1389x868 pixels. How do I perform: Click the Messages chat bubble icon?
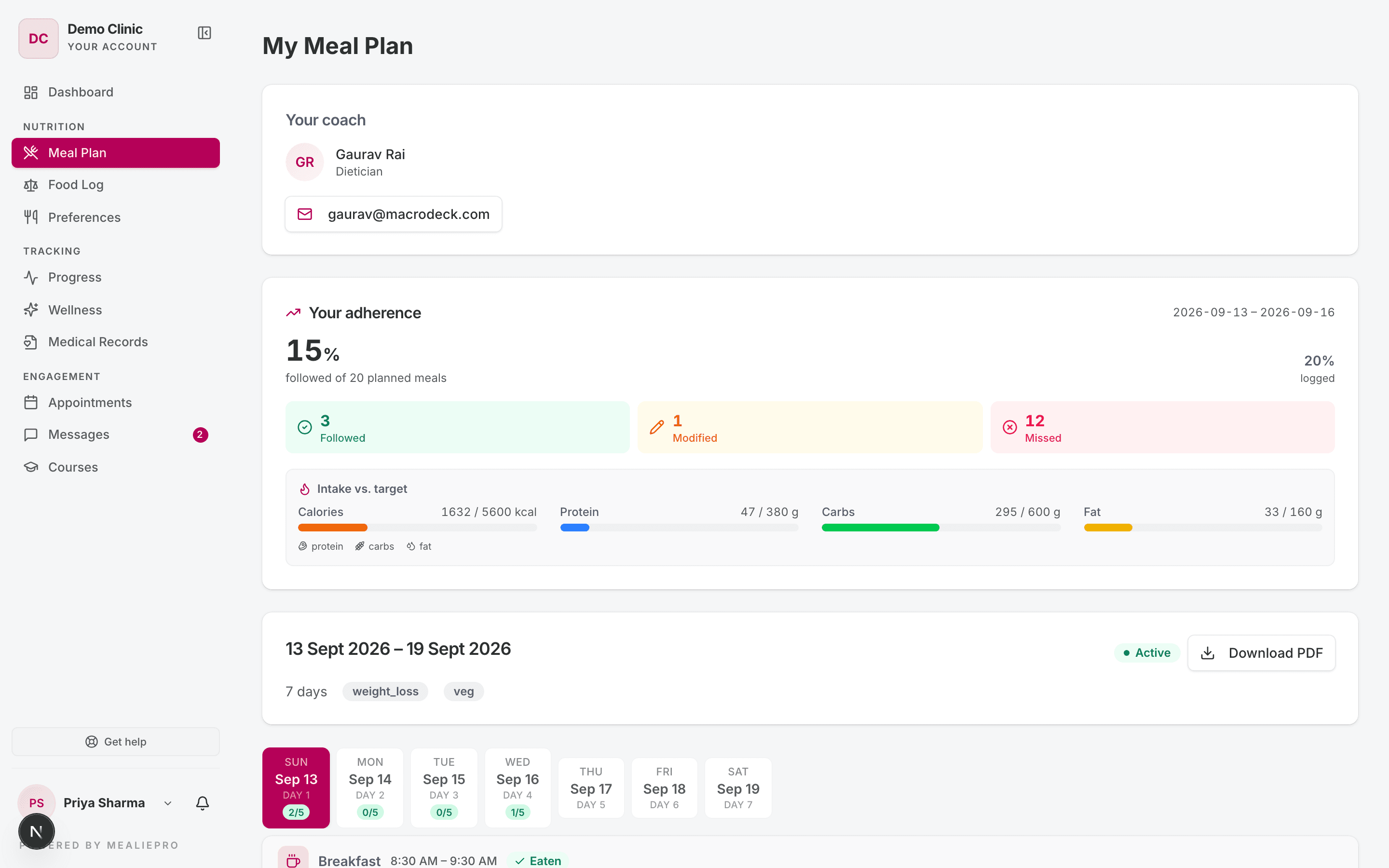31,434
